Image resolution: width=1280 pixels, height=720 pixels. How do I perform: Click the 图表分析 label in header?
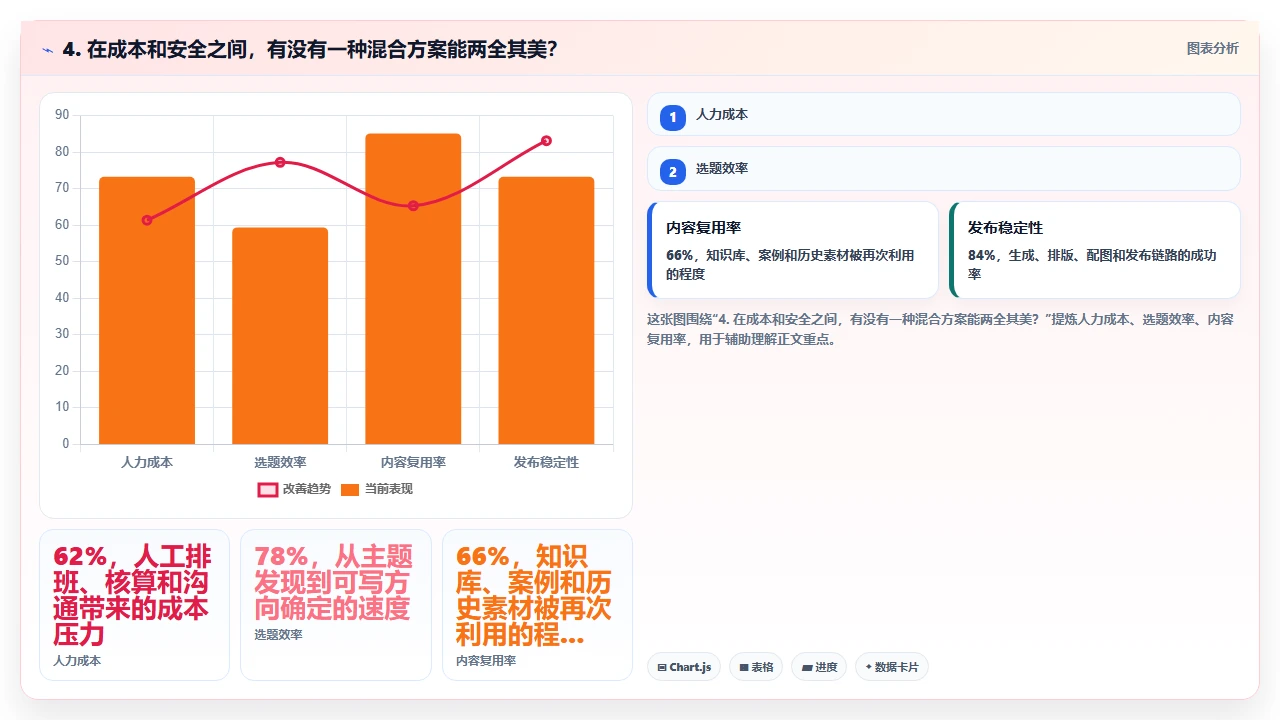coord(1212,49)
